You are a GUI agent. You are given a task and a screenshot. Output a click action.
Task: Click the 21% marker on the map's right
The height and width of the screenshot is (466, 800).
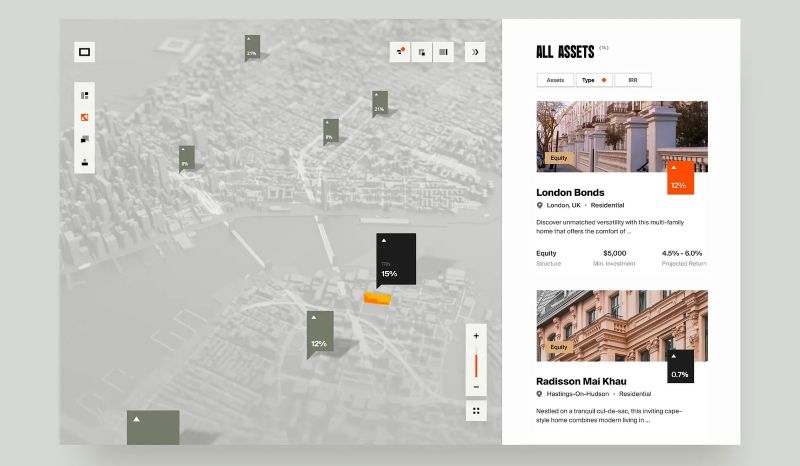(x=380, y=103)
